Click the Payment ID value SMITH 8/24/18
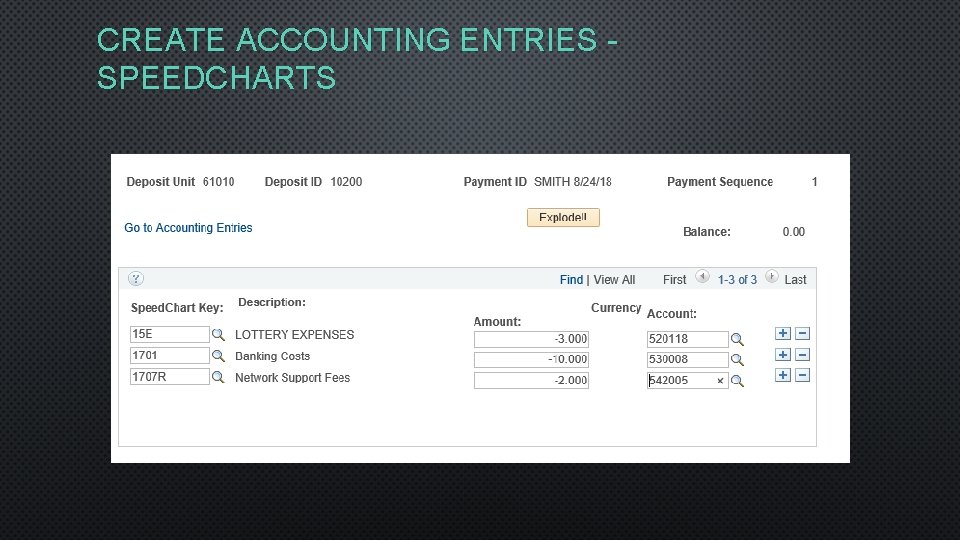 pos(572,182)
